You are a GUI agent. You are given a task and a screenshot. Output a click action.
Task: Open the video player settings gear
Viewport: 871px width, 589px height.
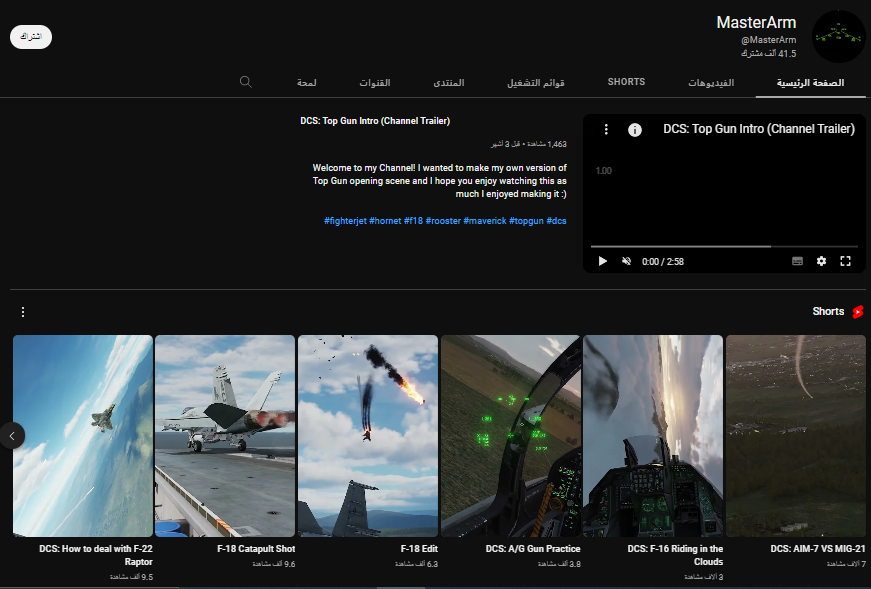point(821,261)
